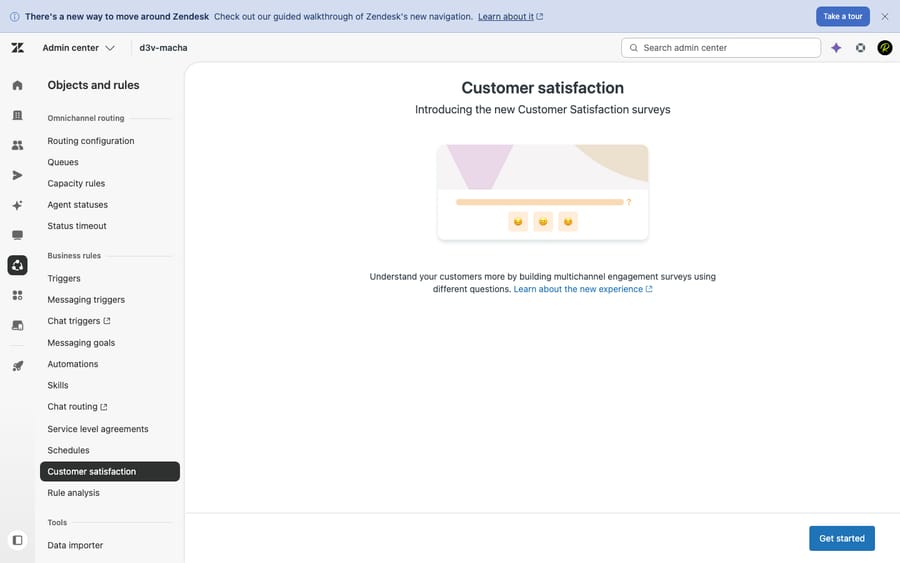Open the AI sparkle icon in left rail
The width and height of the screenshot is (900, 563).
(18, 205)
